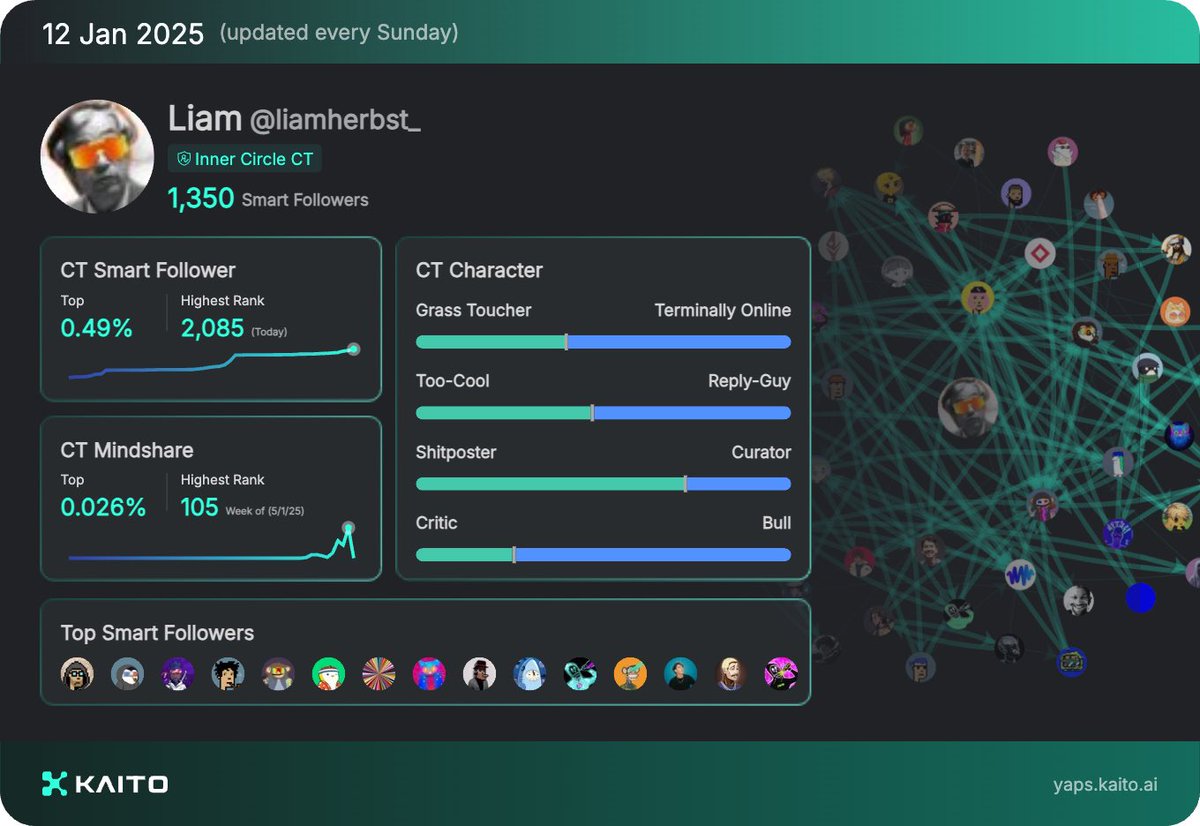Click the Shitposter / Curator slider handle

[685, 484]
